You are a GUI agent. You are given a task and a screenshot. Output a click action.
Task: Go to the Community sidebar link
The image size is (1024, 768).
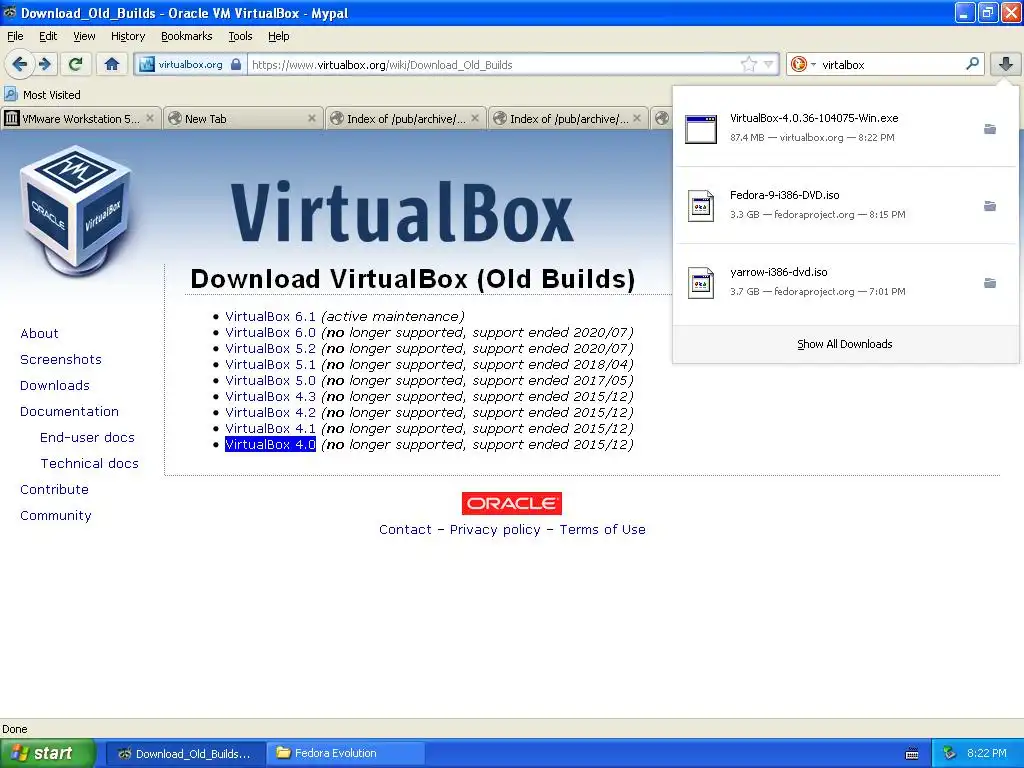56,516
